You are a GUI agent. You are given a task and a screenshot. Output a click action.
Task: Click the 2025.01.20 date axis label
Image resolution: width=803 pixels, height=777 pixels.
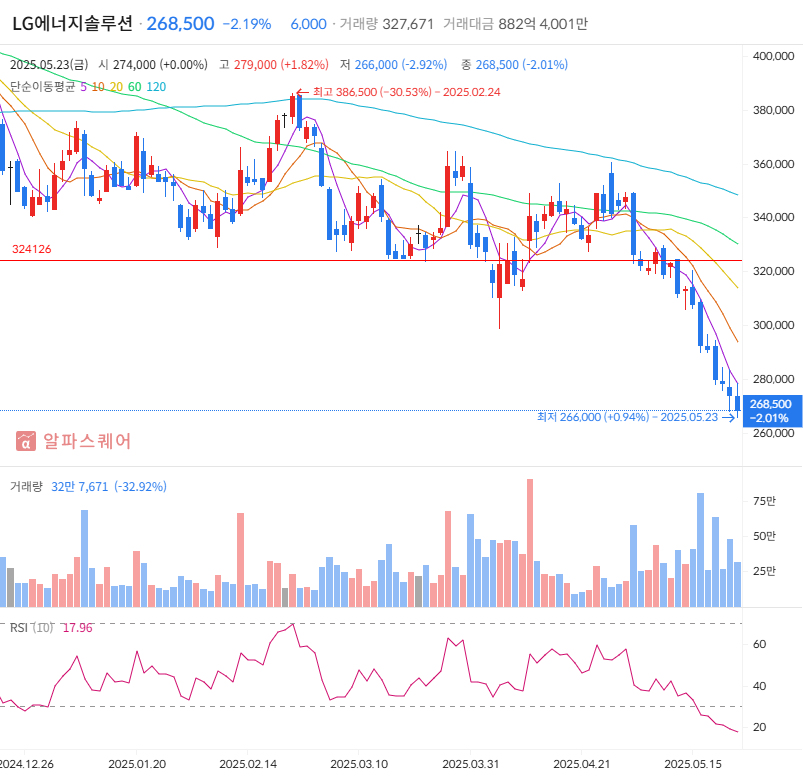[137, 764]
